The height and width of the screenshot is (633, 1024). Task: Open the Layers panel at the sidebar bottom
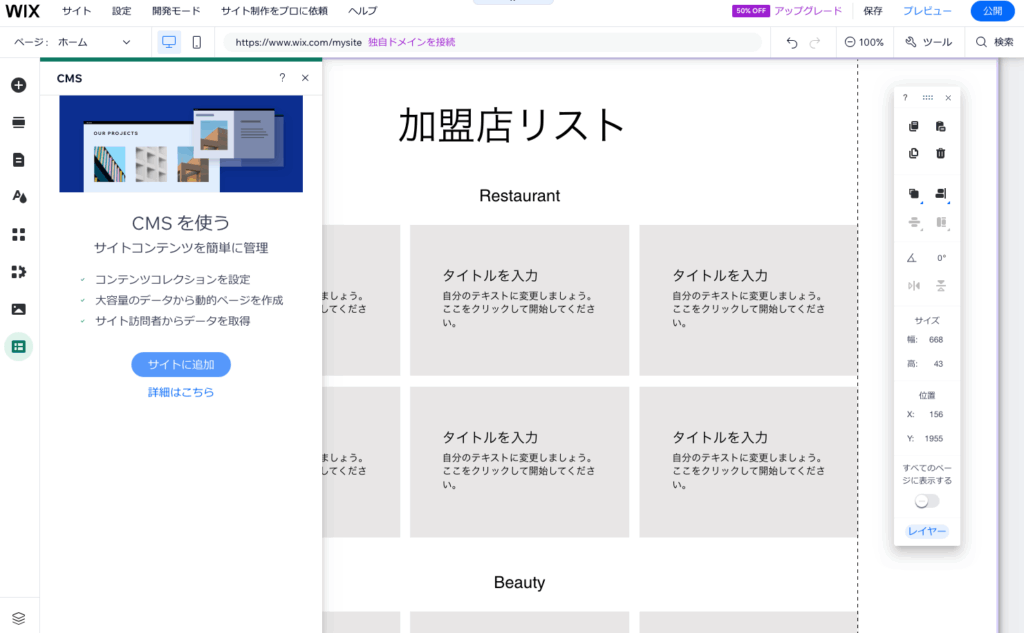(18, 617)
